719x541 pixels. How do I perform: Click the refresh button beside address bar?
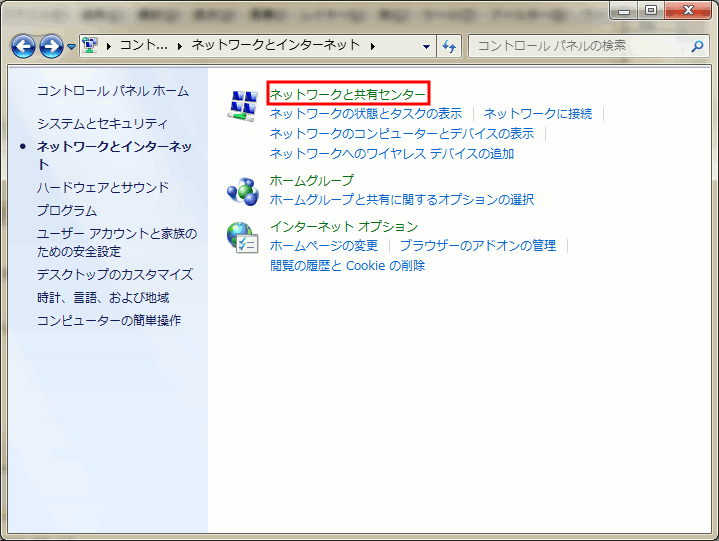click(449, 46)
